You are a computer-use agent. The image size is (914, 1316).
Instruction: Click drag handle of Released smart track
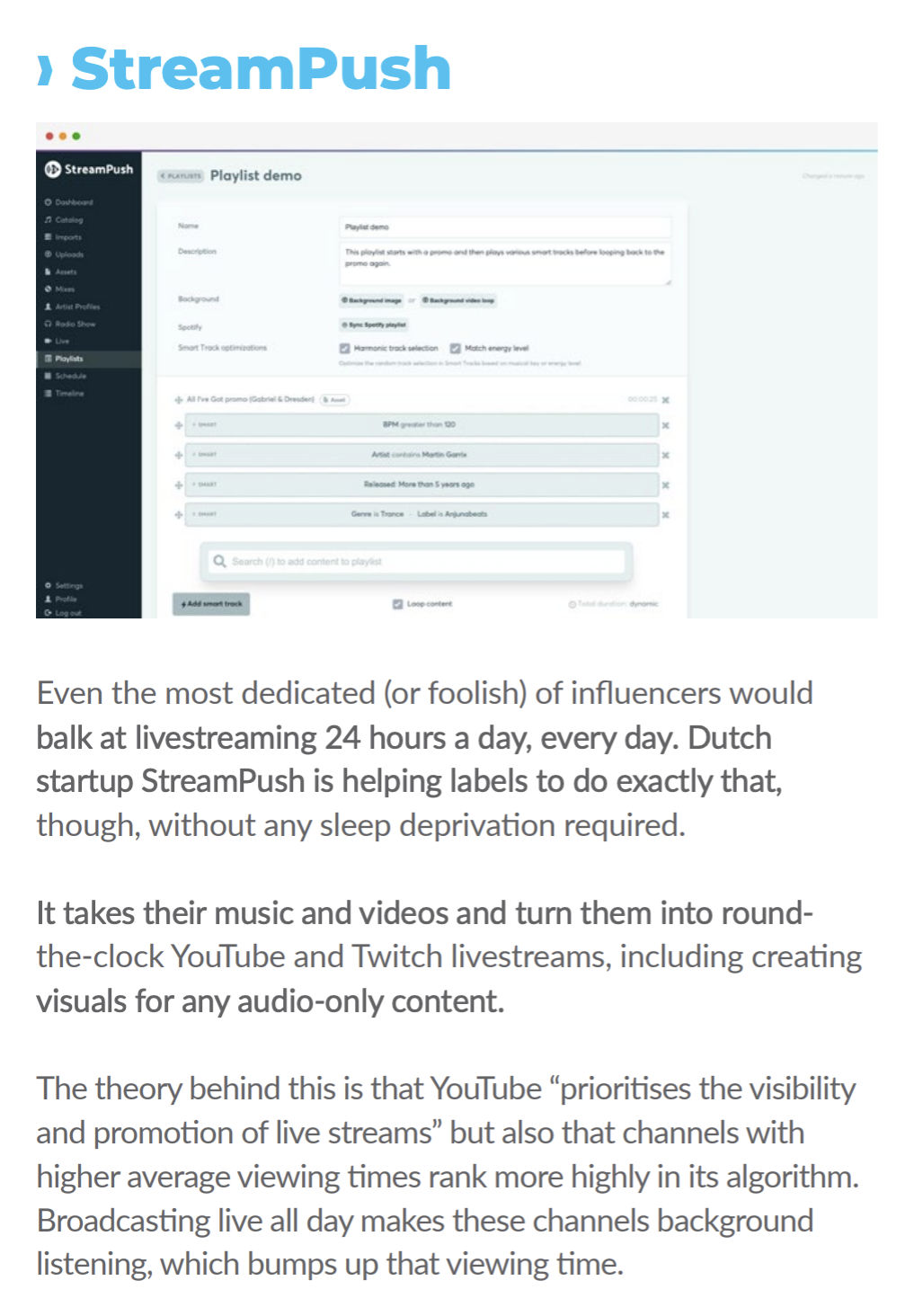click(179, 485)
